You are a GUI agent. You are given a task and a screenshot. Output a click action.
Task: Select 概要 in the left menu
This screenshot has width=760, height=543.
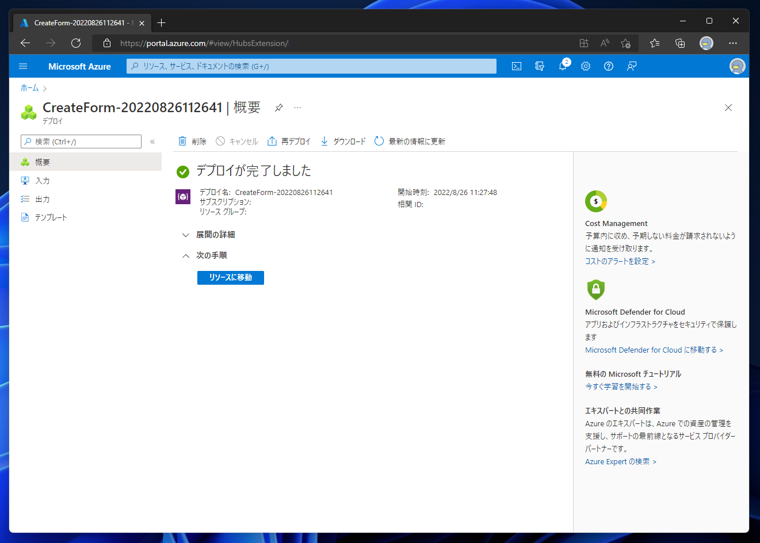point(86,162)
